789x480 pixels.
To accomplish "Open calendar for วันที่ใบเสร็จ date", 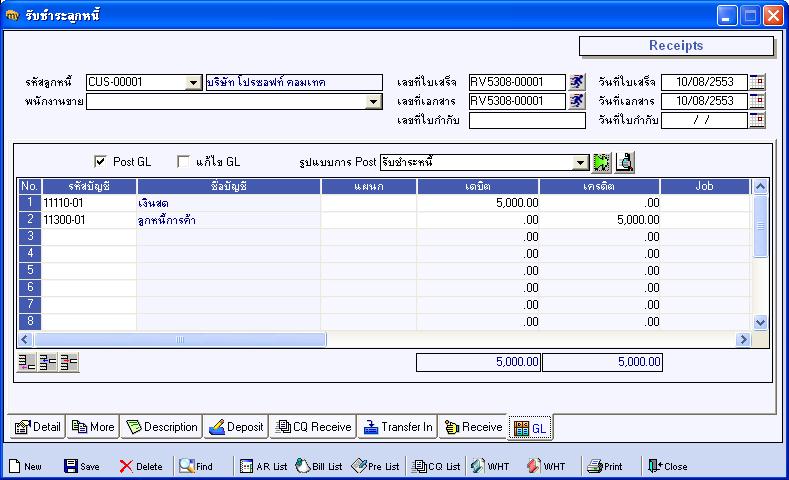I will pos(757,82).
